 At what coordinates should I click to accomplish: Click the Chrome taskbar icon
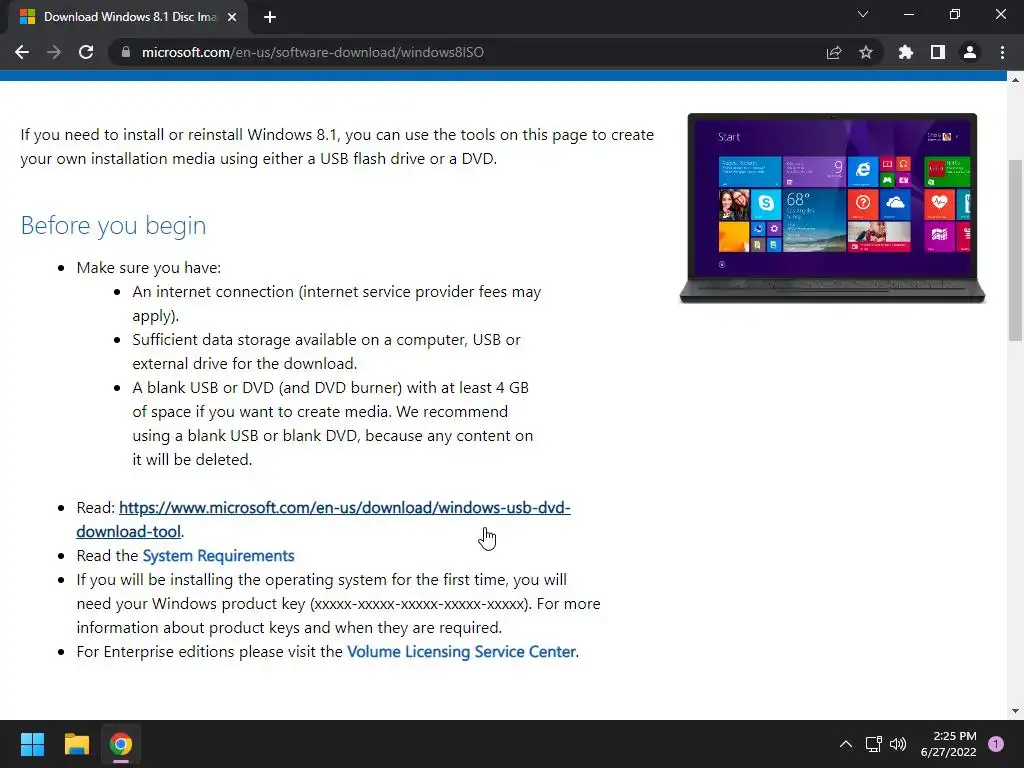coord(121,744)
